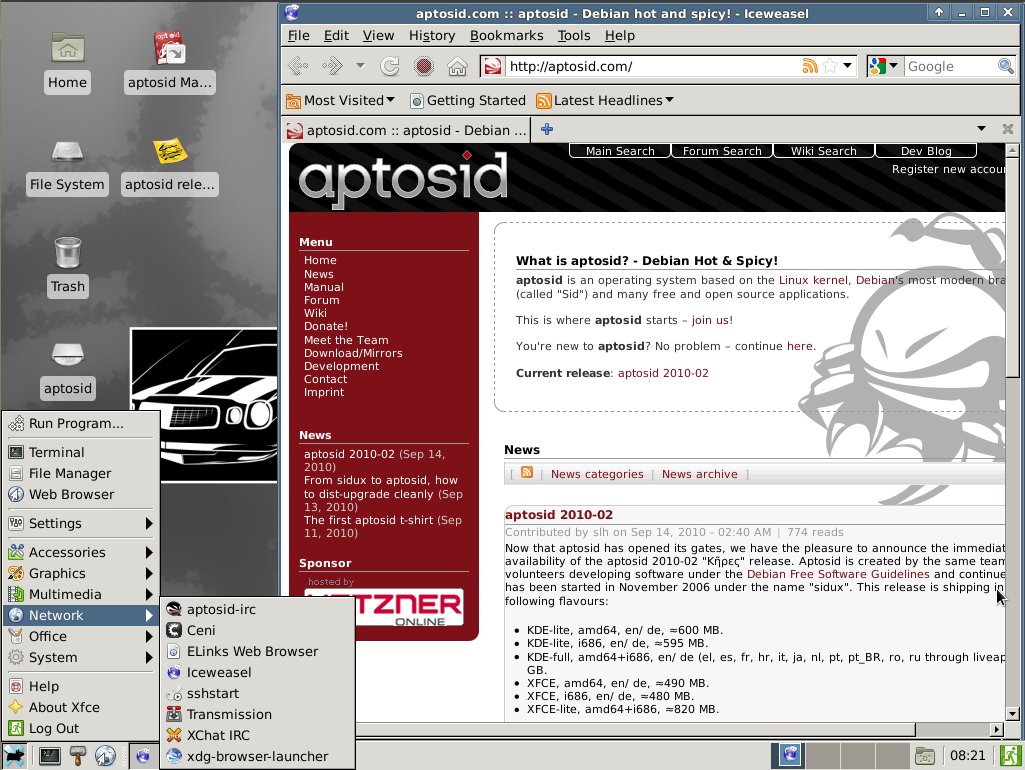Viewport: 1025px width, 770px height.
Task: Click the Xfce mouse menu button in the panel
Action: click(14, 756)
